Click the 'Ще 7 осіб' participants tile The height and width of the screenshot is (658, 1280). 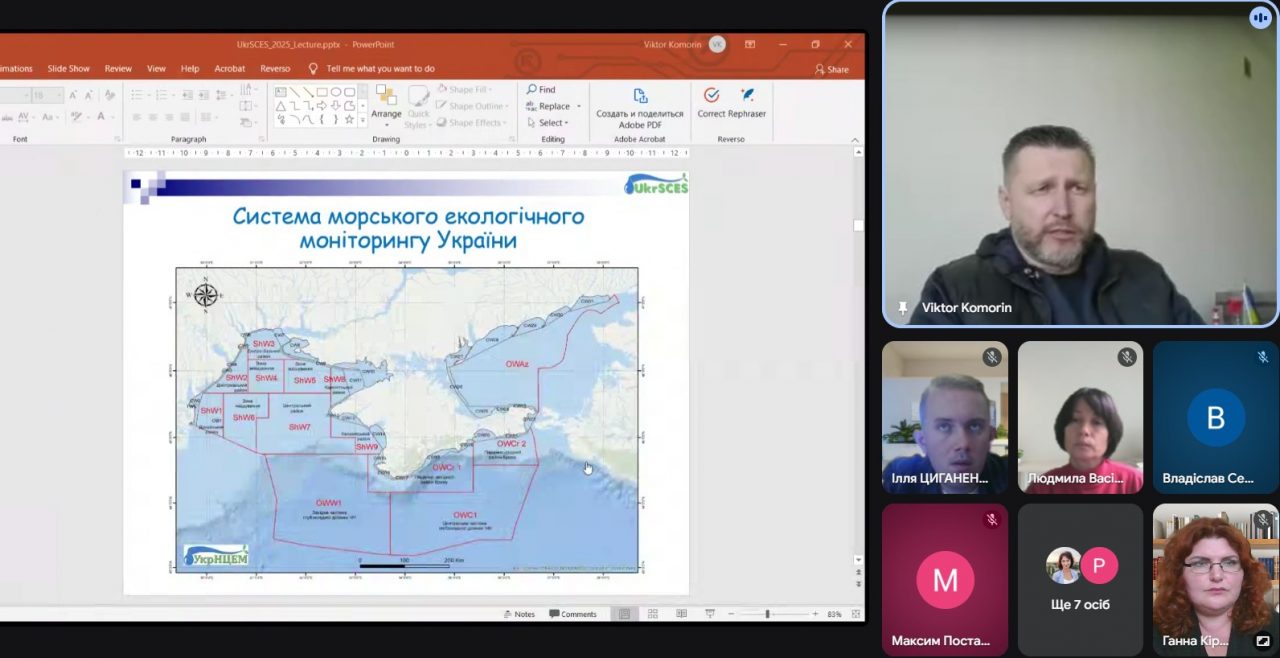1080,579
